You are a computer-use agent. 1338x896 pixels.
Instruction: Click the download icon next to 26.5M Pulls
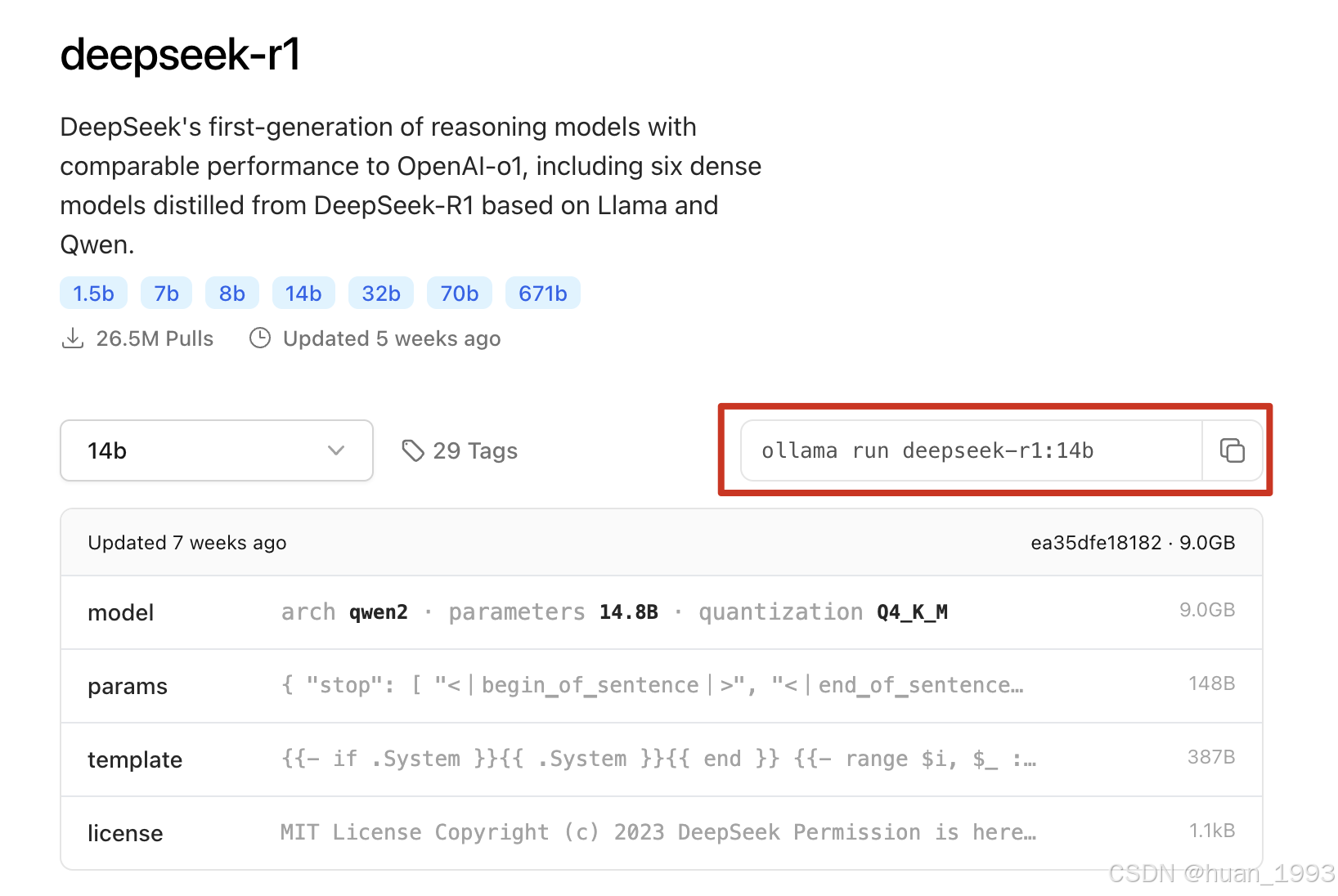[x=73, y=338]
